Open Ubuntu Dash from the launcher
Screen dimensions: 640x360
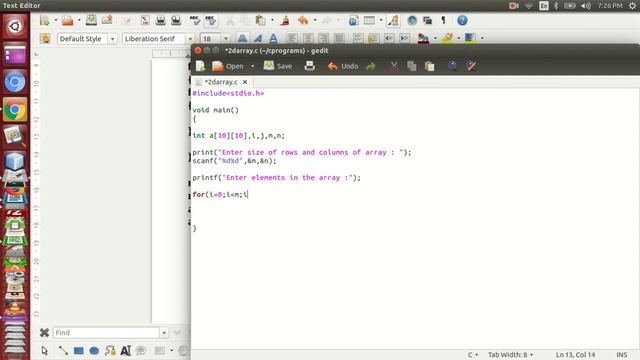pos(15,27)
